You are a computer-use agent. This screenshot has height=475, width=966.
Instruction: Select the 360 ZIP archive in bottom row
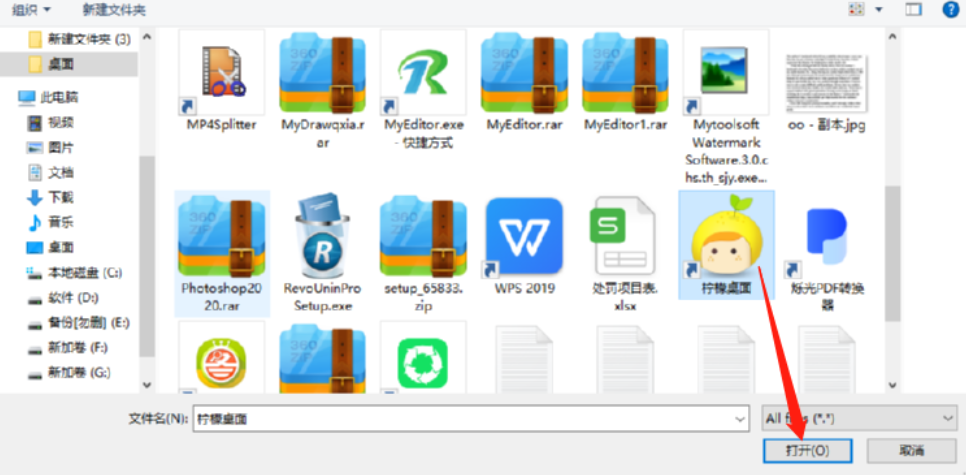(322, 358)
